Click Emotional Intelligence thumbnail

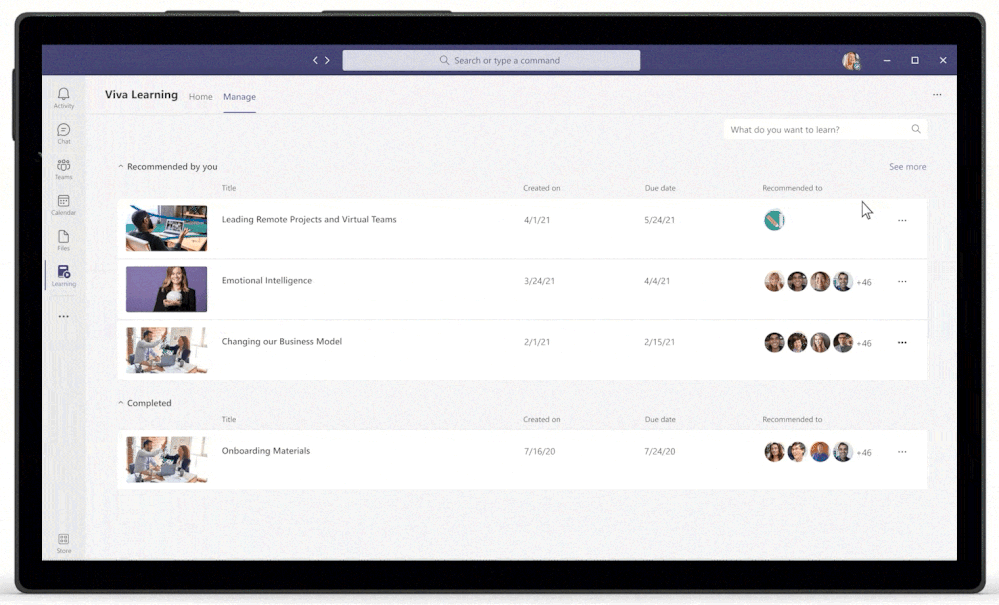[x=166, y=289]
